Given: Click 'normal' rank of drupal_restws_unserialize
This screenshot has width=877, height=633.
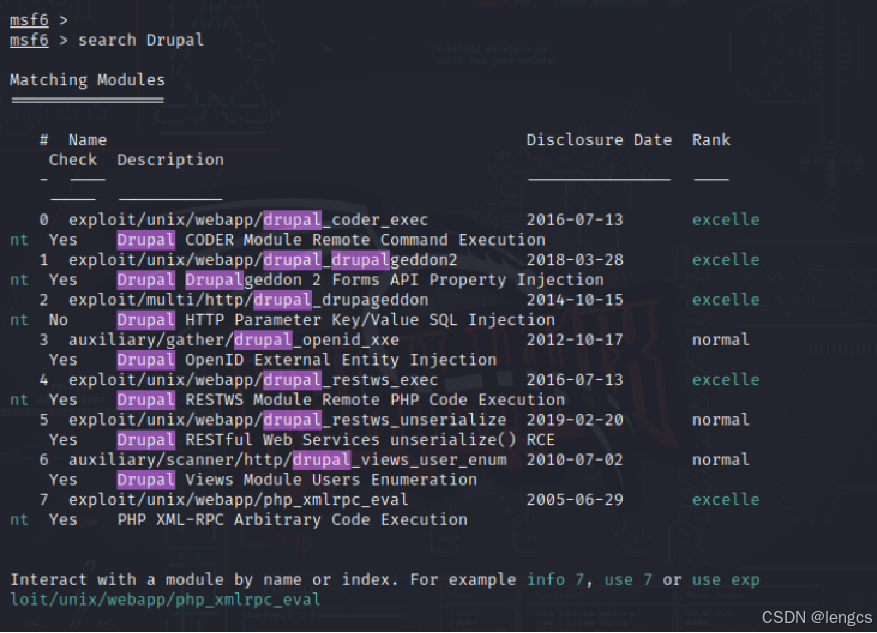Looking at the screenshot, I should coord(720,420).
